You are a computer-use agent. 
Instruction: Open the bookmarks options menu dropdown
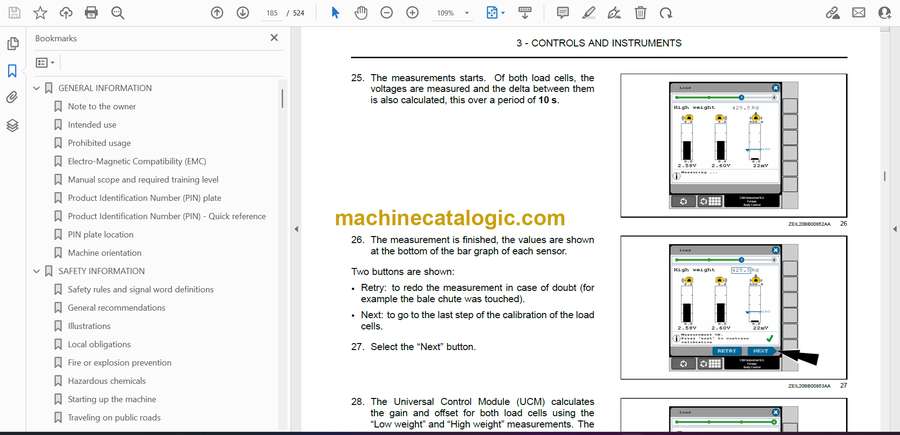(x=45, y=62)
